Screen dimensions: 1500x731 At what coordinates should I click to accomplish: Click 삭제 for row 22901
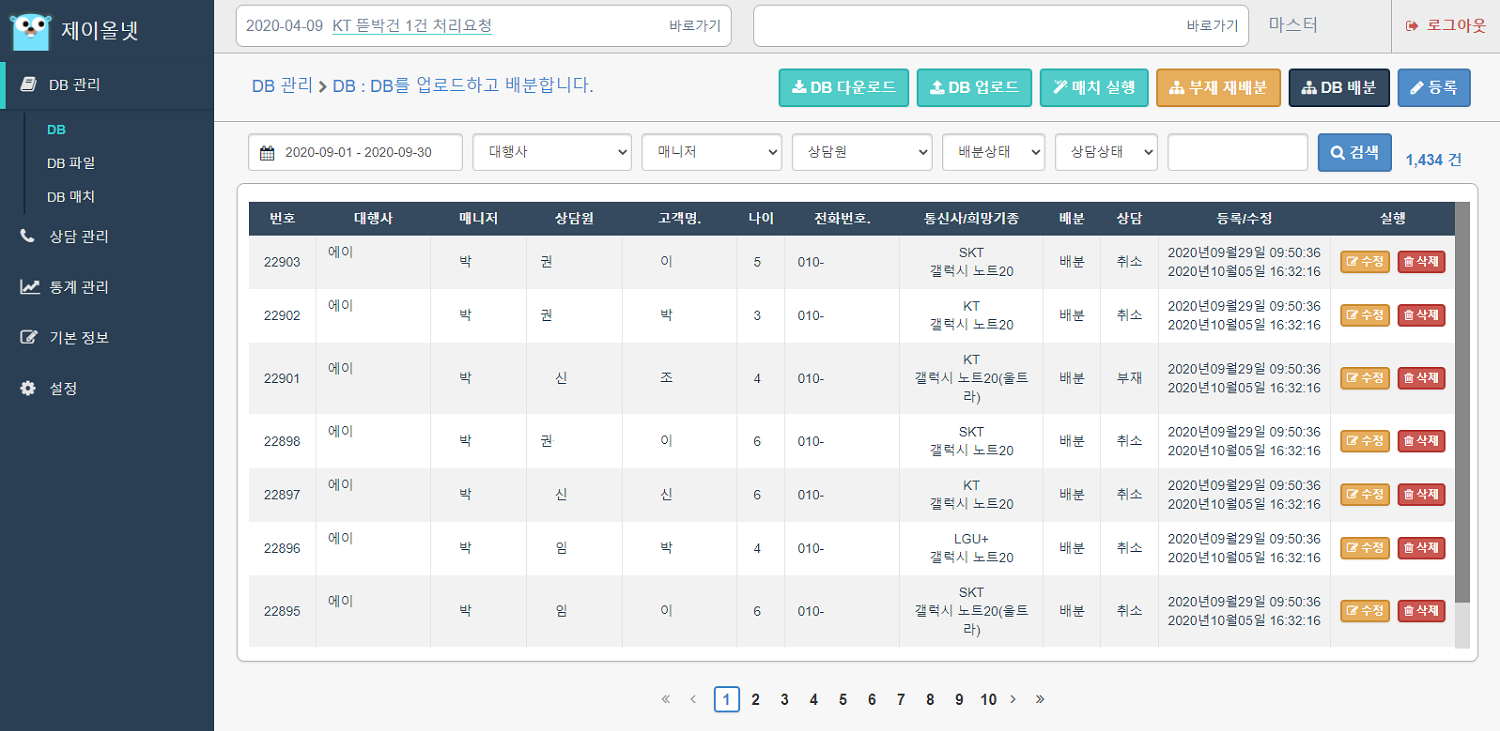point(1421,378)
